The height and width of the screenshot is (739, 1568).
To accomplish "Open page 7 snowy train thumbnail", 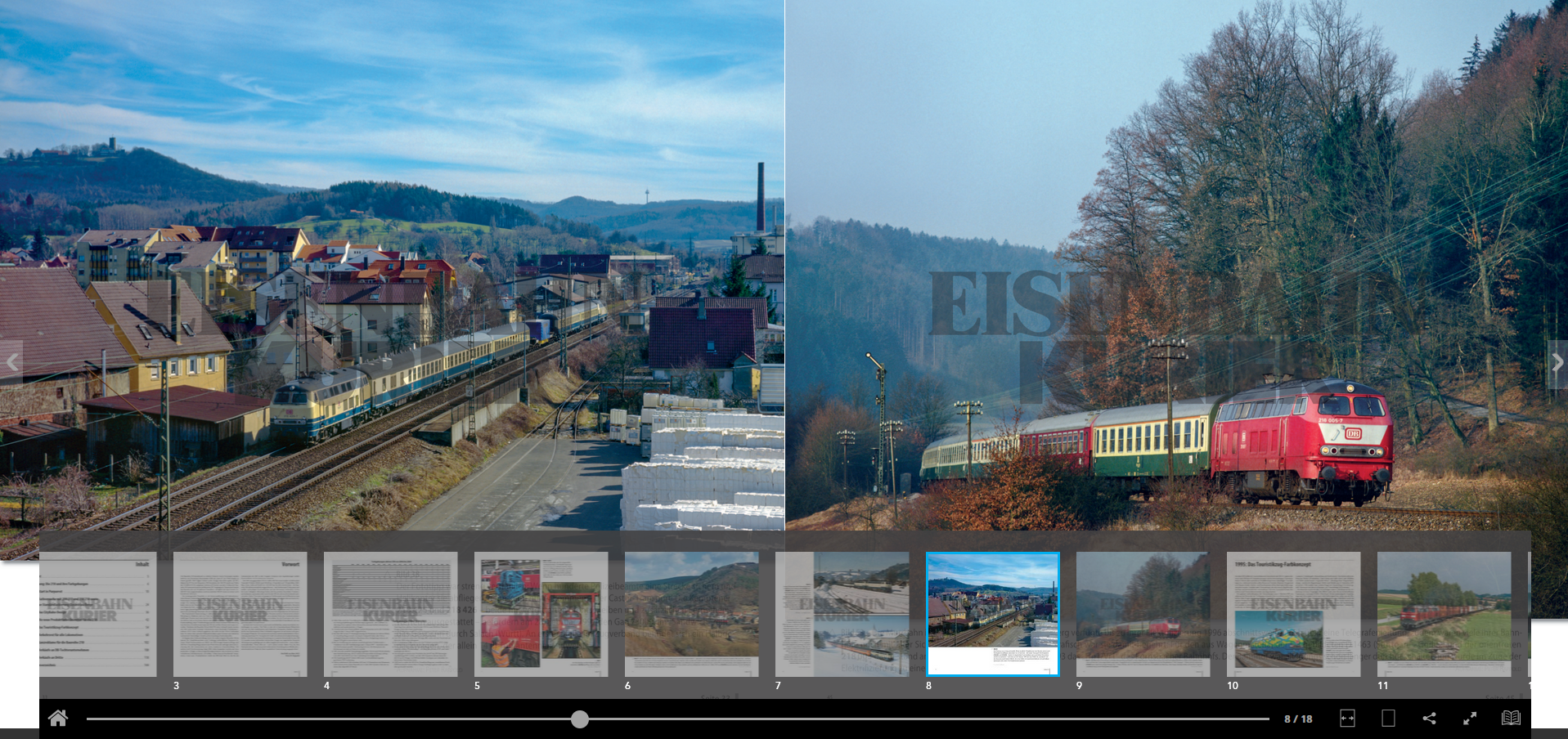I will pos(842,614).
